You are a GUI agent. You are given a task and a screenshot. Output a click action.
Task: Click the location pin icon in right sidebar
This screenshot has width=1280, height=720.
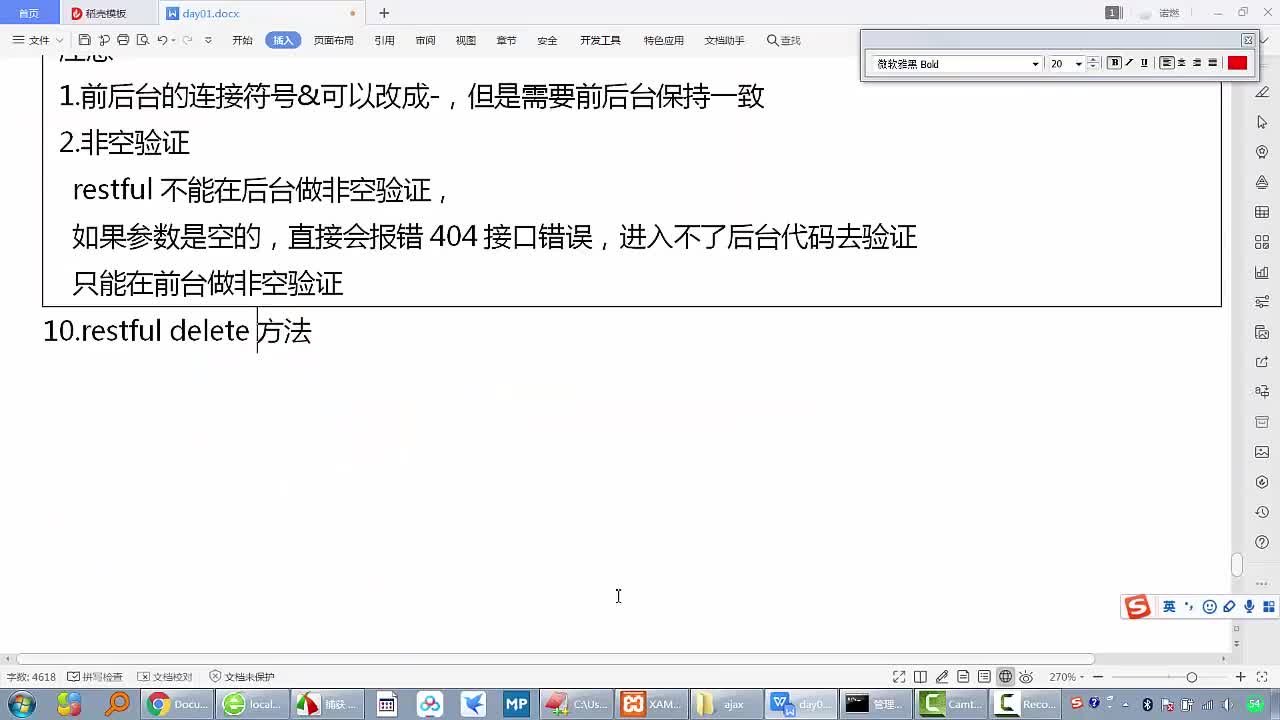1262,152
